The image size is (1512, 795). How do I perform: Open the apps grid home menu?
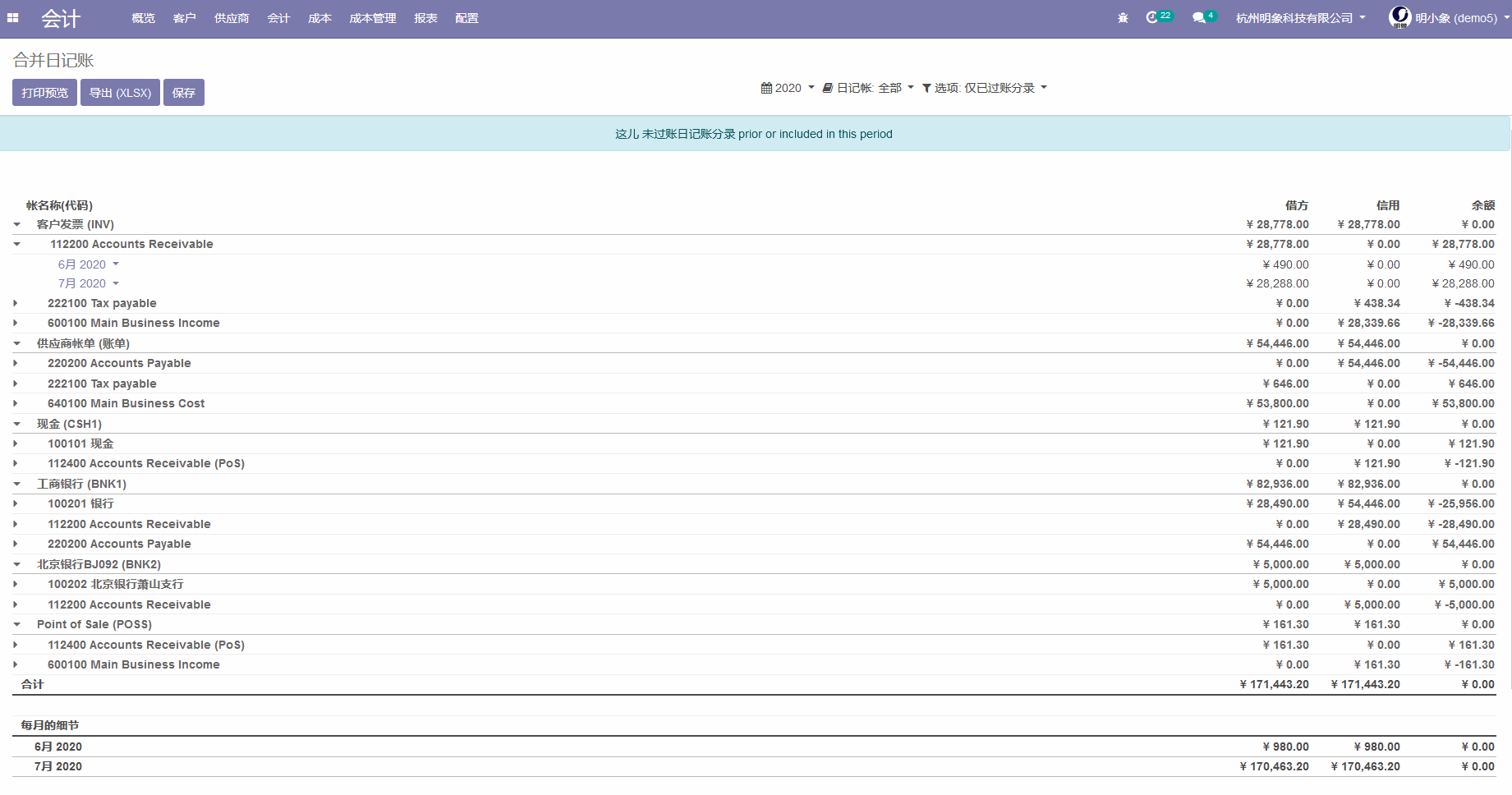point(13,18)
